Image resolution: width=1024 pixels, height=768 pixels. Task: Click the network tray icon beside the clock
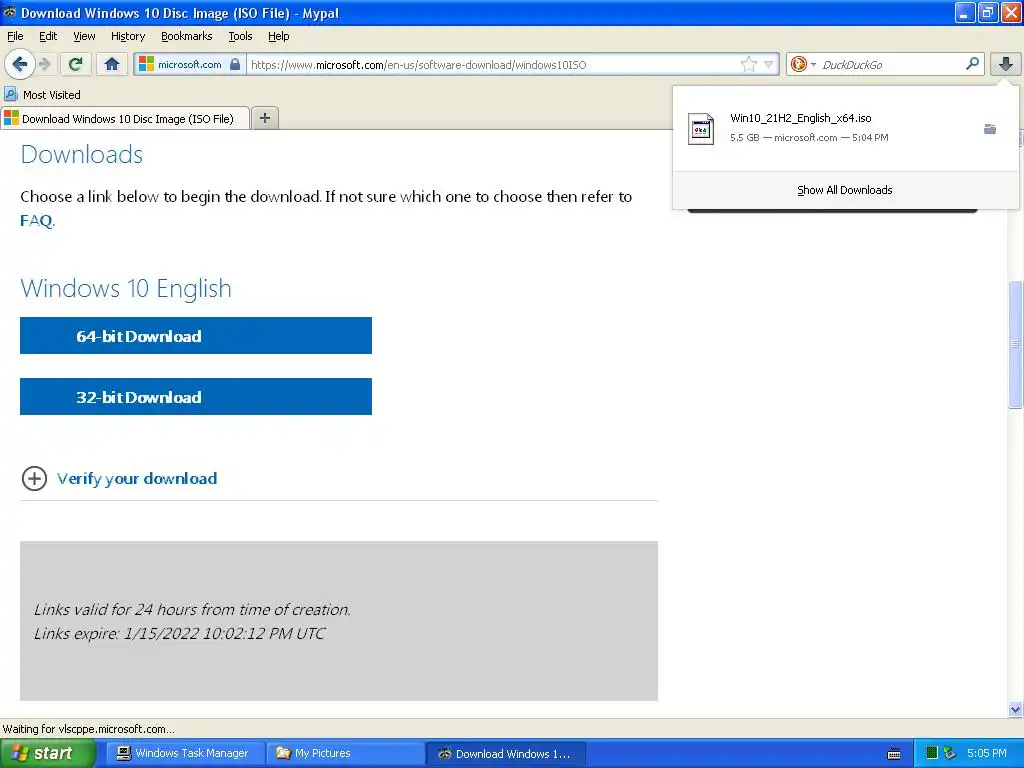pyautogui.click(x=950, y=753)
